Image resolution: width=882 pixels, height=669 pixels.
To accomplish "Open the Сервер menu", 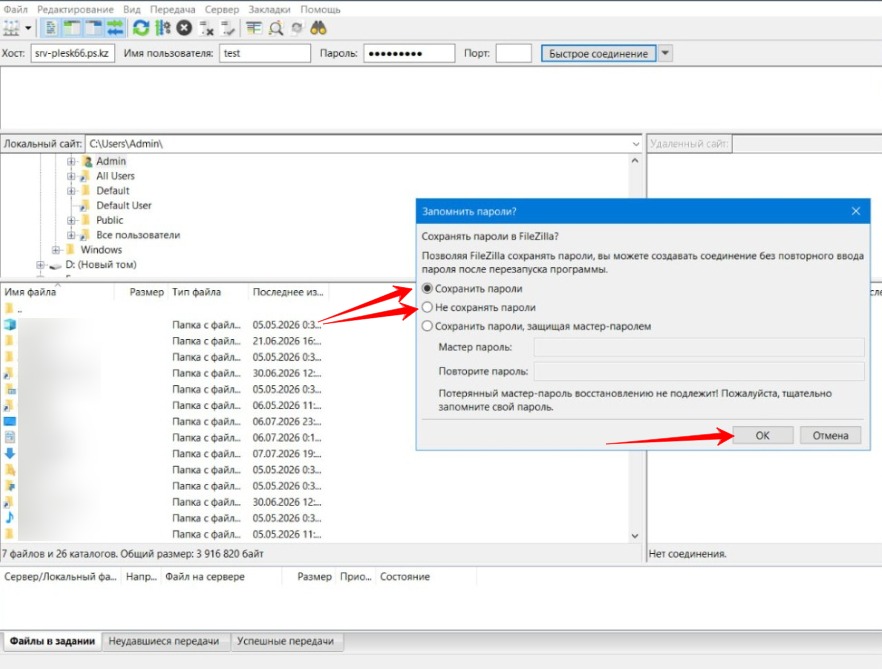I will [222, 10].
